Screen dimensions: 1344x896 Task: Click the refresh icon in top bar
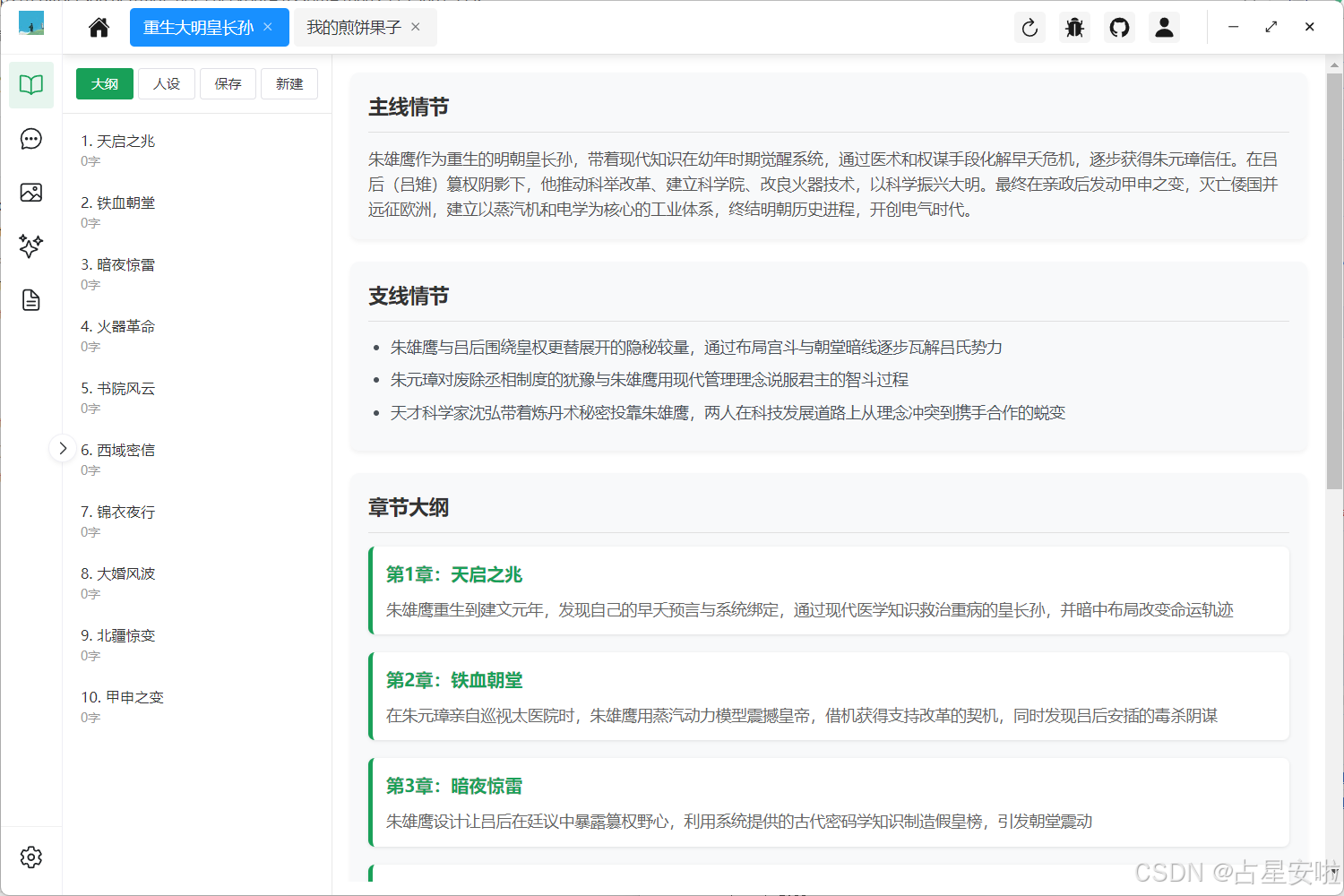[x=1030, y=28]
